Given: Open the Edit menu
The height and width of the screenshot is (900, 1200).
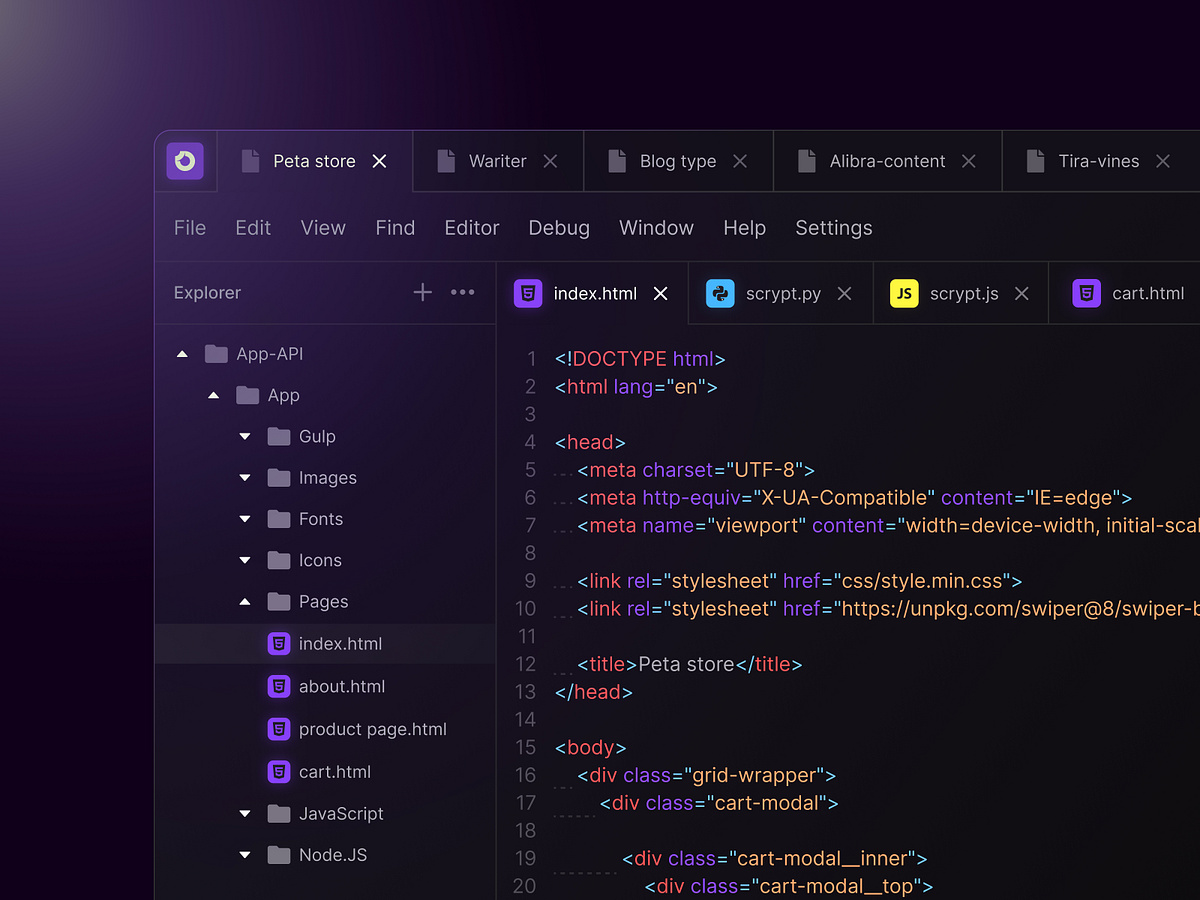Looking at the screenshot, I should coord(253,228).
